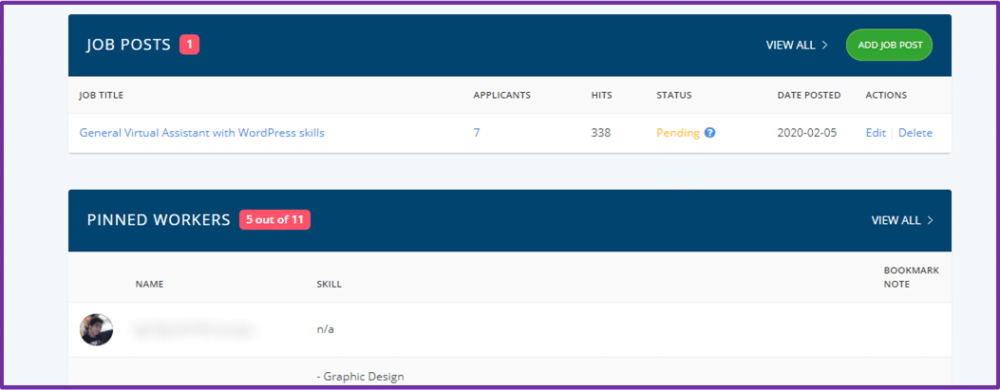This screenshot has height=390, width=1000.
Task: Click the '5 out of 11' pinned badge
Action: pos(275,220)
